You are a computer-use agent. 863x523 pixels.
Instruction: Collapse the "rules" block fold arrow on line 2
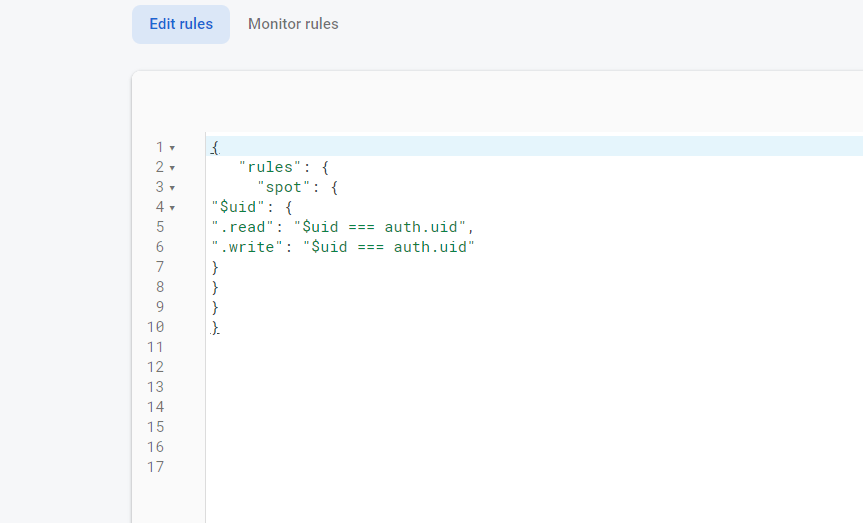pyautogui.click(x=172, y=168)
